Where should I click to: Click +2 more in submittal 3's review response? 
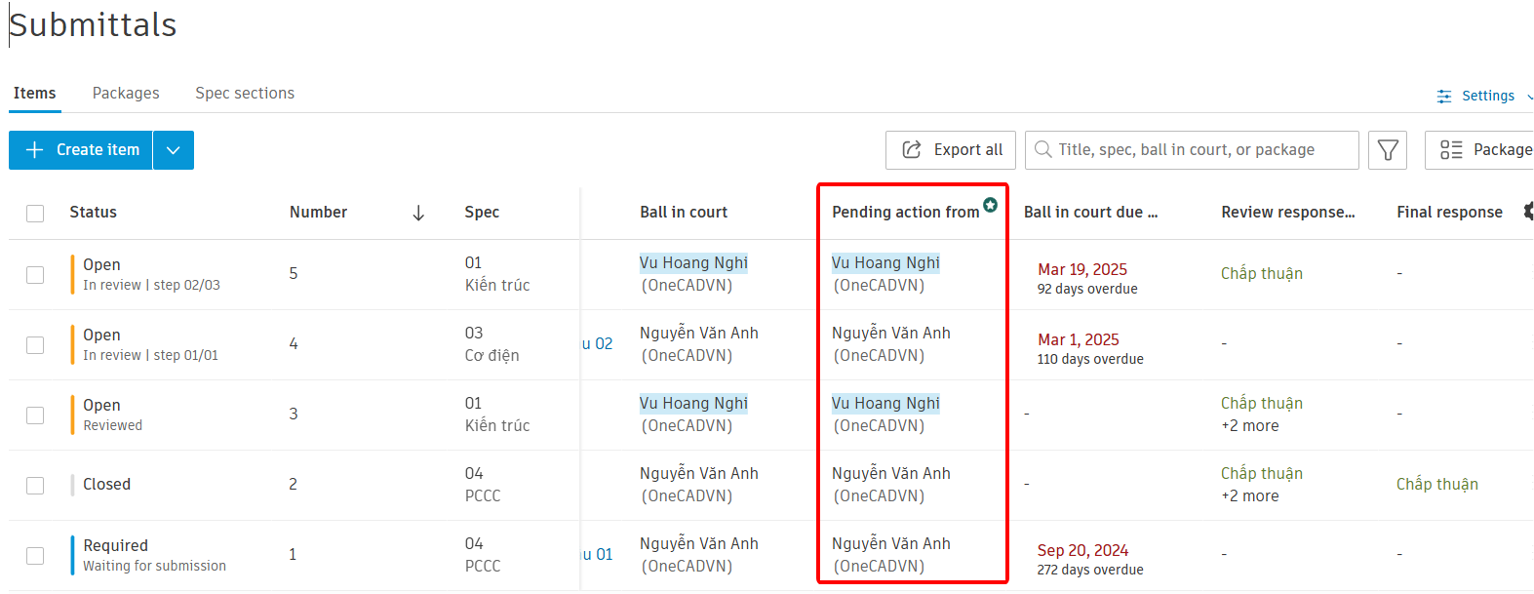pos(1250,426)
